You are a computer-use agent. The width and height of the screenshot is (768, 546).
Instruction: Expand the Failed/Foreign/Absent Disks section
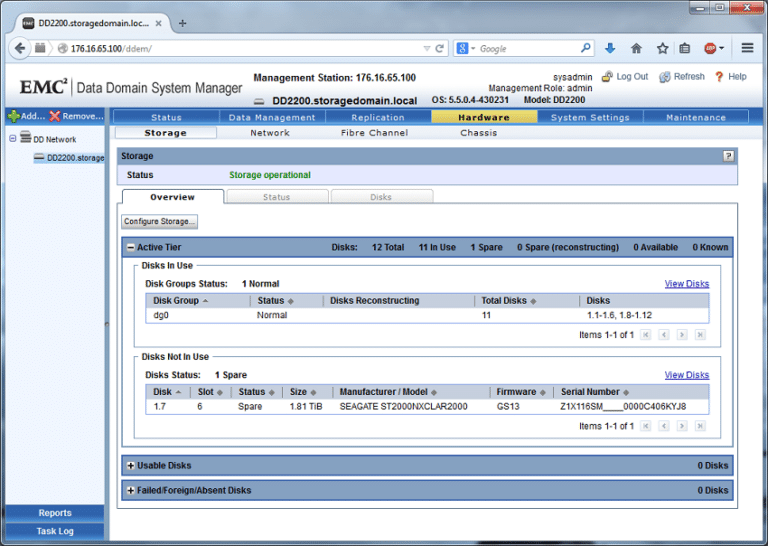[131, 490]
